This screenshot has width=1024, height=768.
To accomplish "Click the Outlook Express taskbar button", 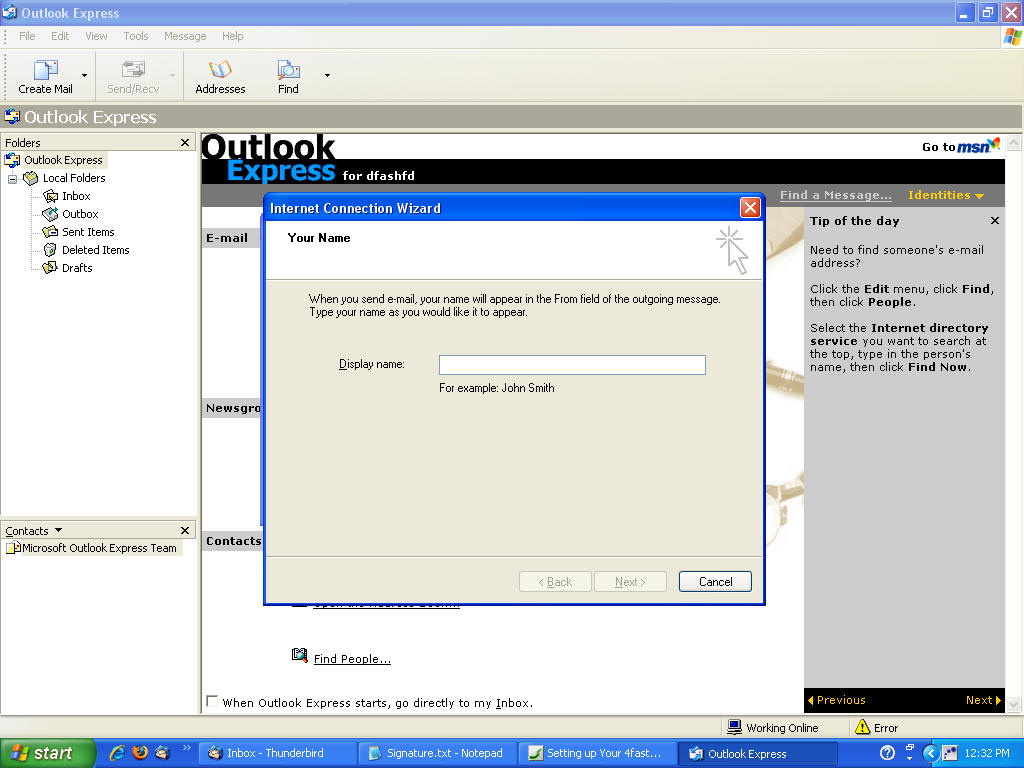I will click(758, 754).
